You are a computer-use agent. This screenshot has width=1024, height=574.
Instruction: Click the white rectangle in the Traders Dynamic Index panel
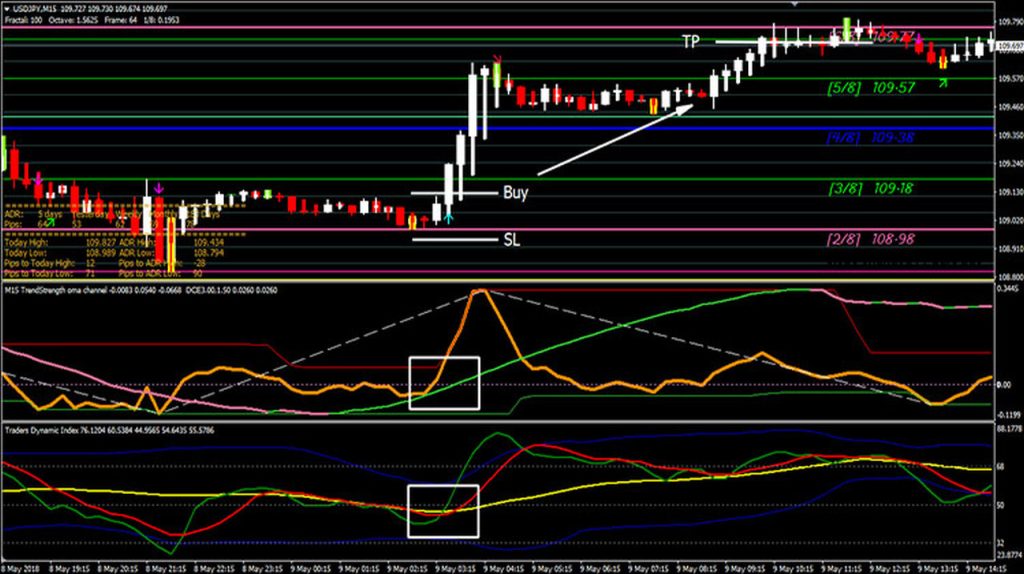click(444, 511)
